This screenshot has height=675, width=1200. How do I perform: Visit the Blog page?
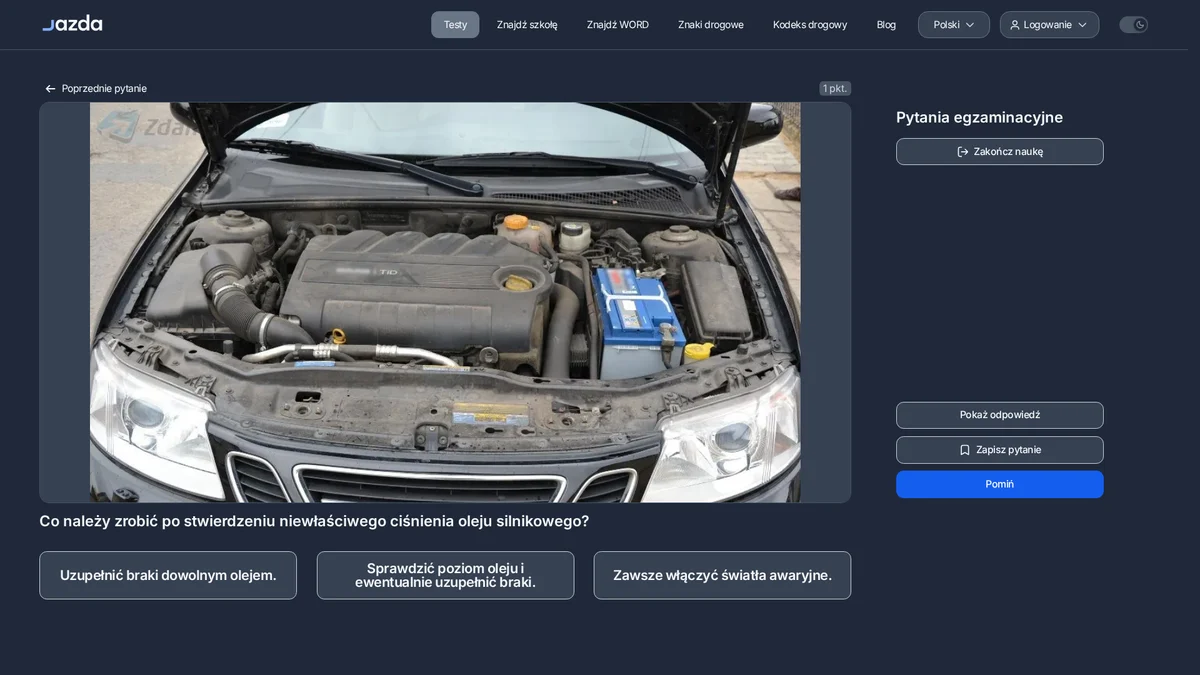(x=886, y=25)
